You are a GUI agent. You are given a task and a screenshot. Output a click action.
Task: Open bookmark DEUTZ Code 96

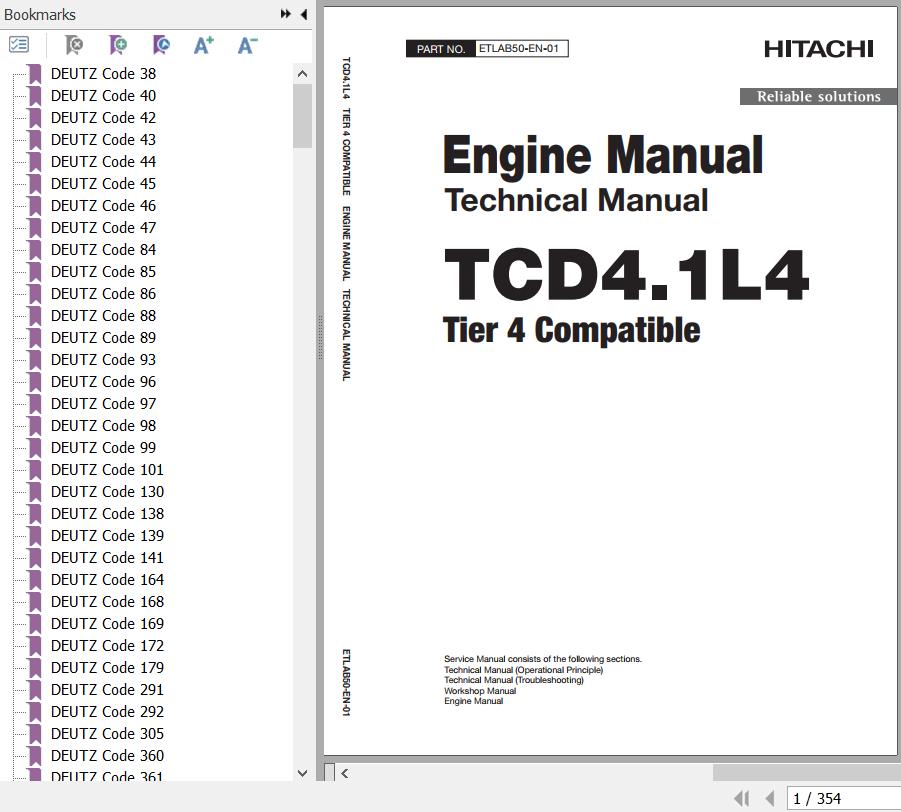[x=103, y=382]
